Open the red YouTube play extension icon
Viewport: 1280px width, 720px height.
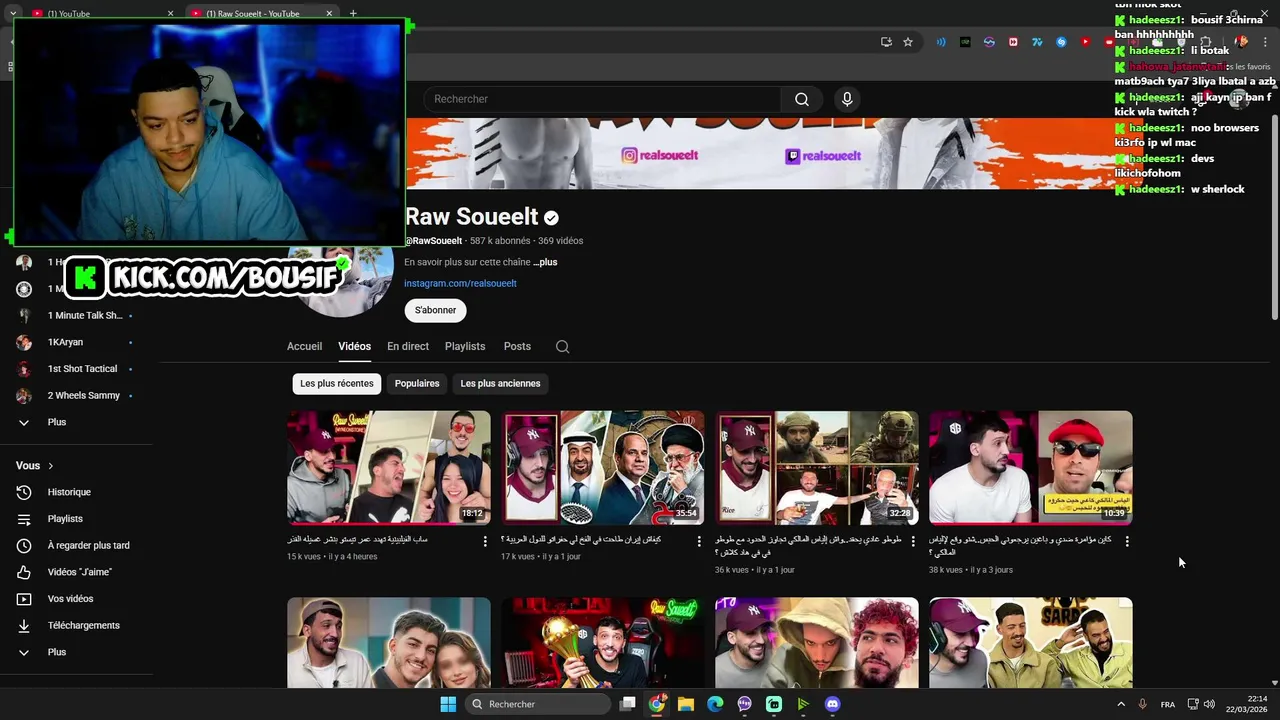tap(1085, 42)
